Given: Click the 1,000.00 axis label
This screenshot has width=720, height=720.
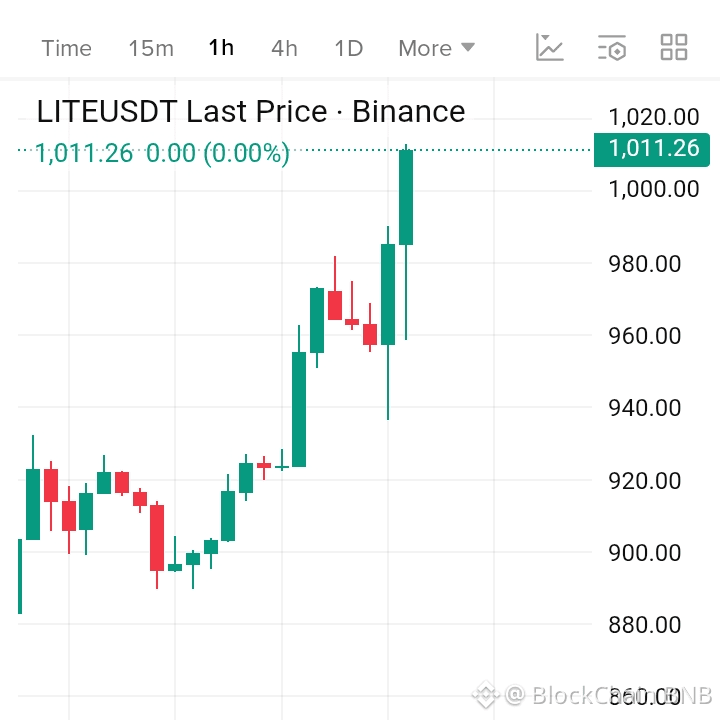Looking at the screenshot, I should (x=653, y=189).
